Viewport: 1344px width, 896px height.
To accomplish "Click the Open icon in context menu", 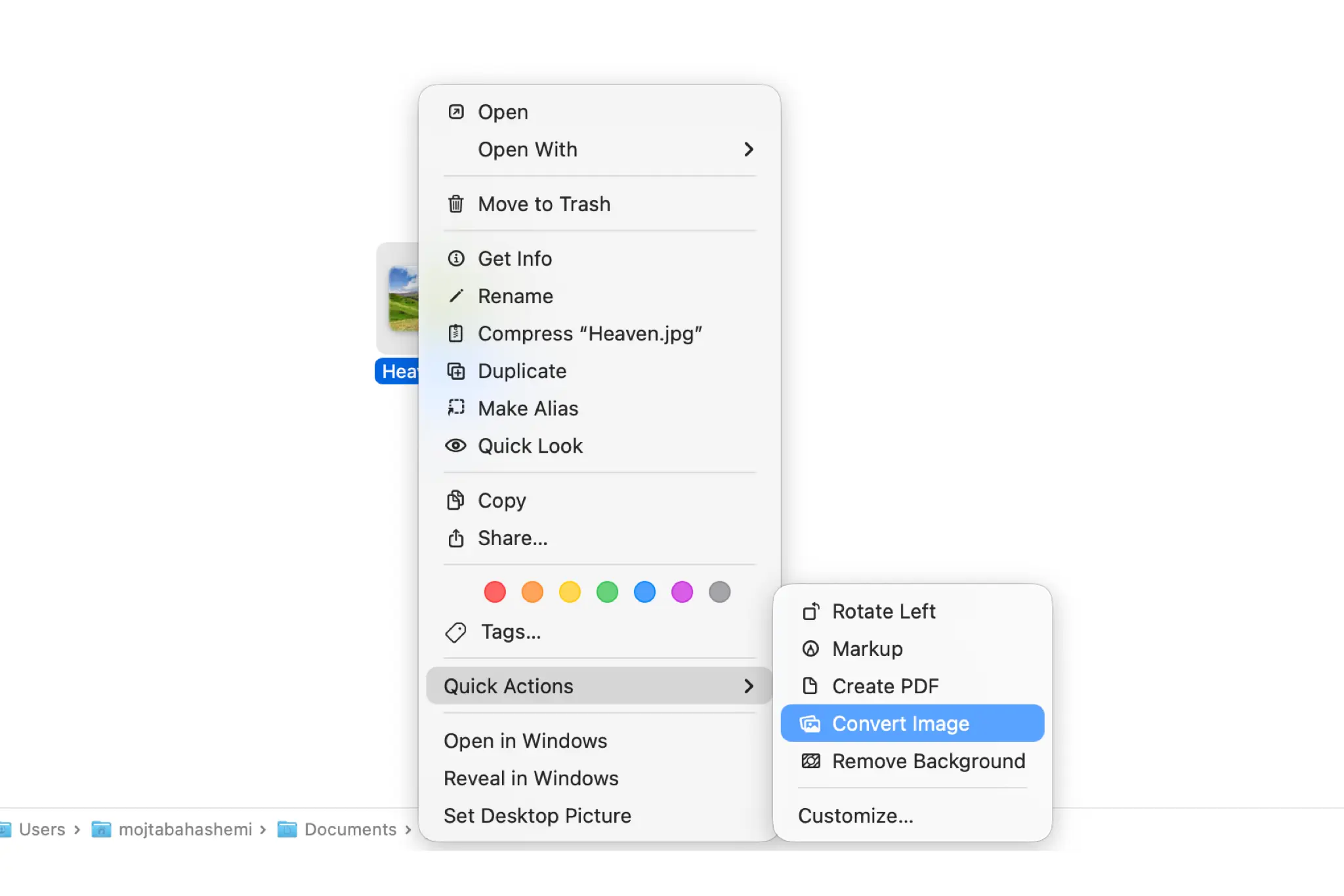I will click(x=456, y=112).
